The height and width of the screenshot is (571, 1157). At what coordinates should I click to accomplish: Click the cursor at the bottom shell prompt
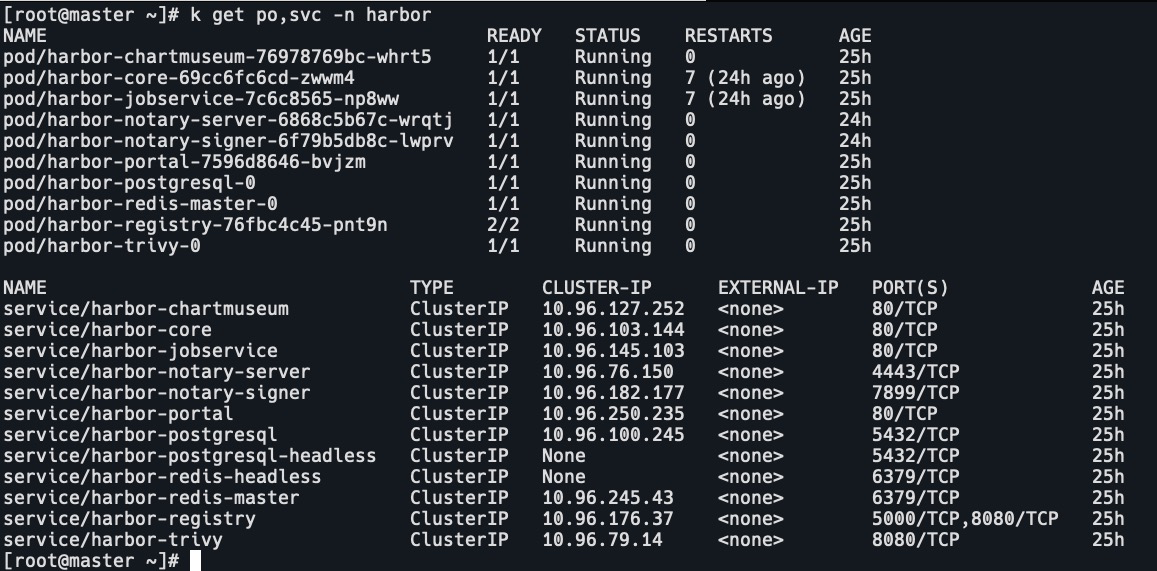click(x=195, y=561)
